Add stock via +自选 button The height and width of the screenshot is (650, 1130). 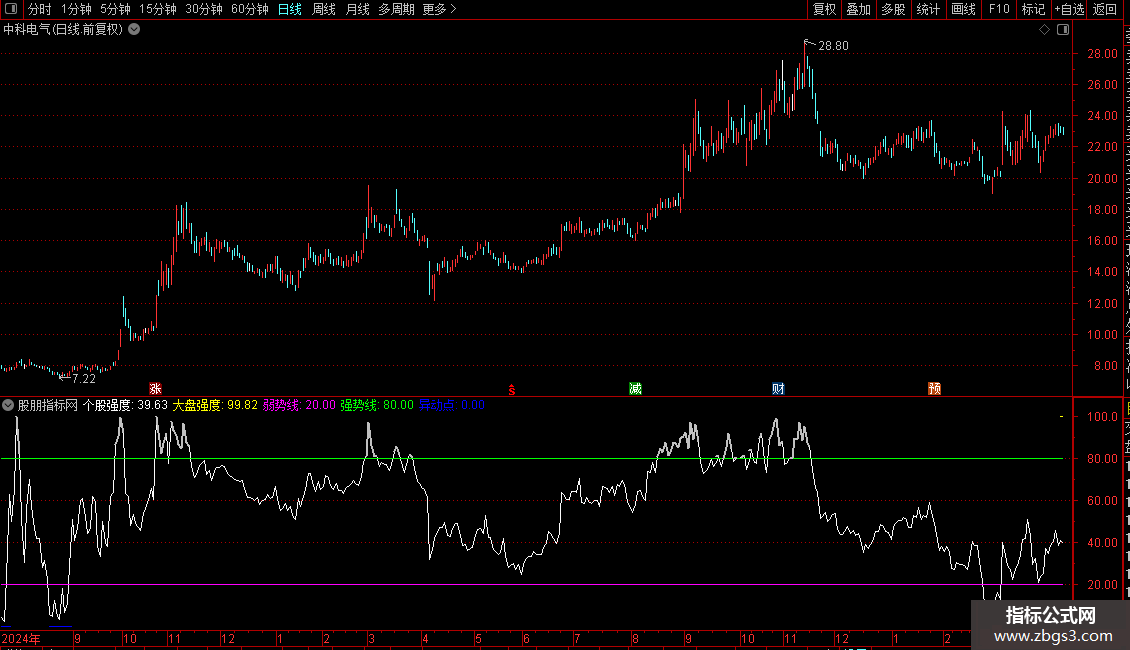(1069, 9)
